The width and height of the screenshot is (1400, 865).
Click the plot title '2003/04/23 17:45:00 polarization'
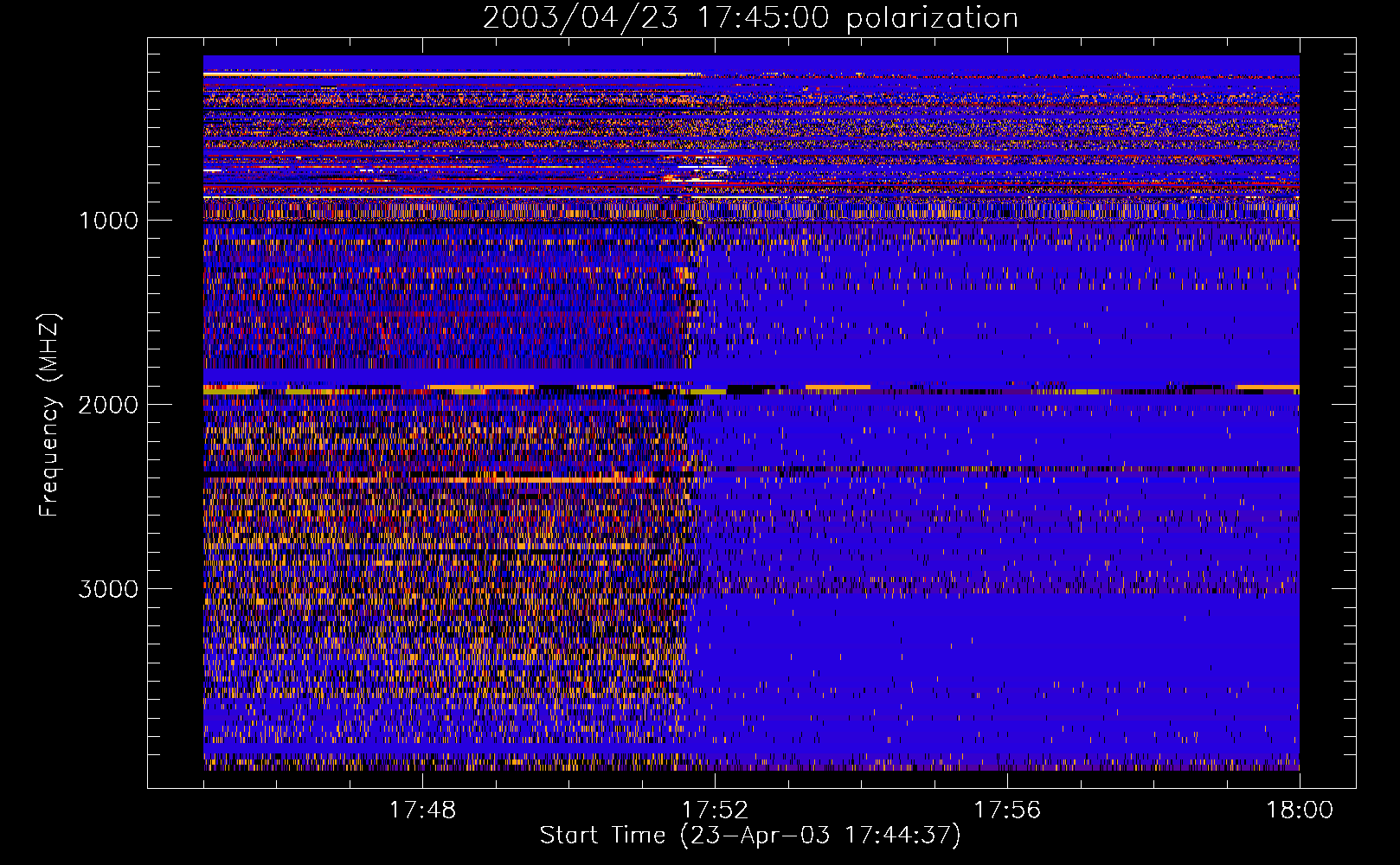click(750, 17)
